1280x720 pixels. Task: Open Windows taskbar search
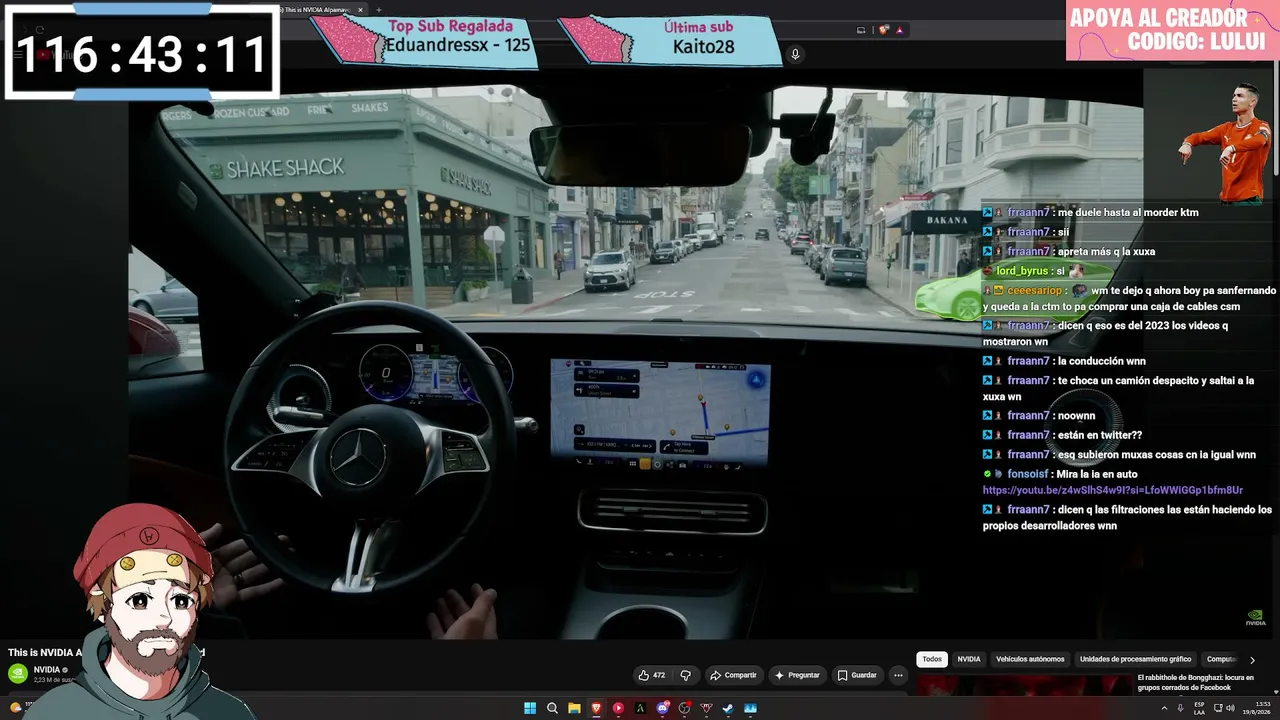coord(552,708)
